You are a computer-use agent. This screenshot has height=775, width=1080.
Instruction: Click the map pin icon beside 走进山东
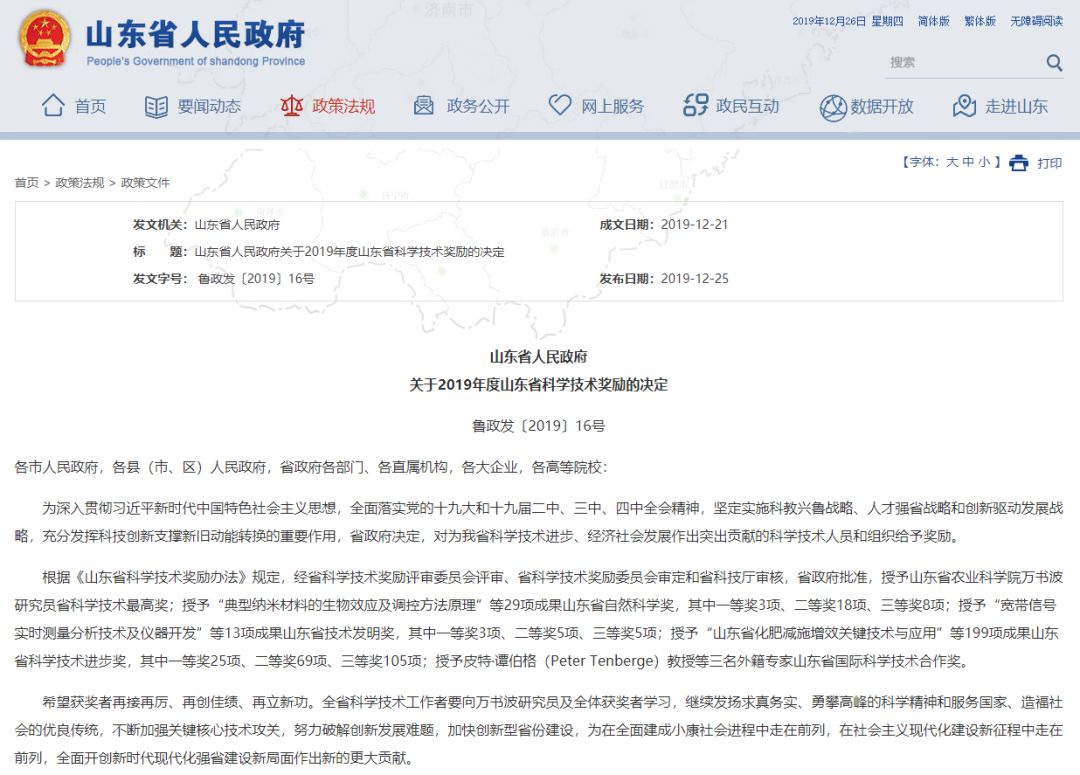click(964, 105)
